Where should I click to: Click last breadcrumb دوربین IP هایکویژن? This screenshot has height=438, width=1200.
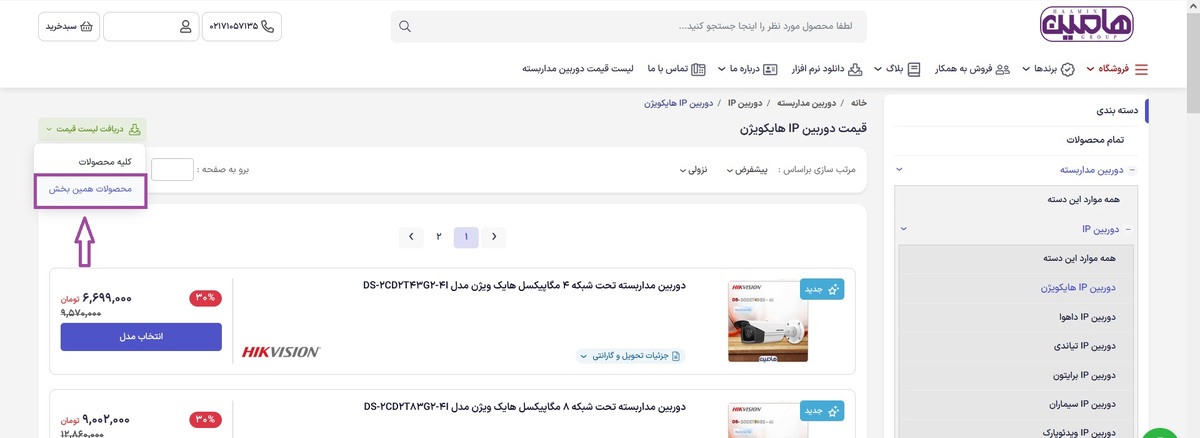(680, 103)
